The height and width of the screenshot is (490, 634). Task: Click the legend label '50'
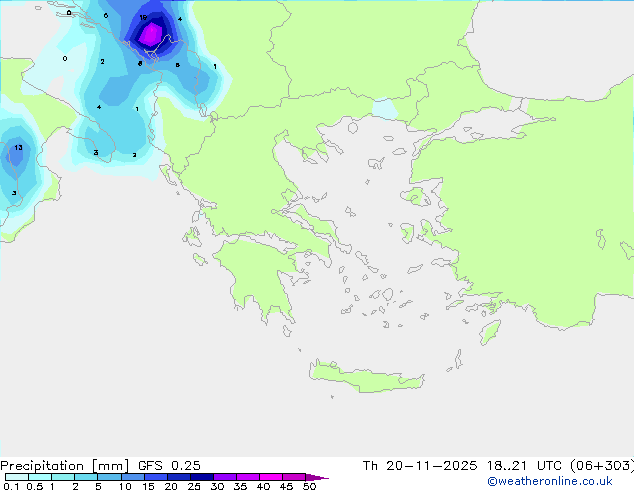tap(309, 486)
